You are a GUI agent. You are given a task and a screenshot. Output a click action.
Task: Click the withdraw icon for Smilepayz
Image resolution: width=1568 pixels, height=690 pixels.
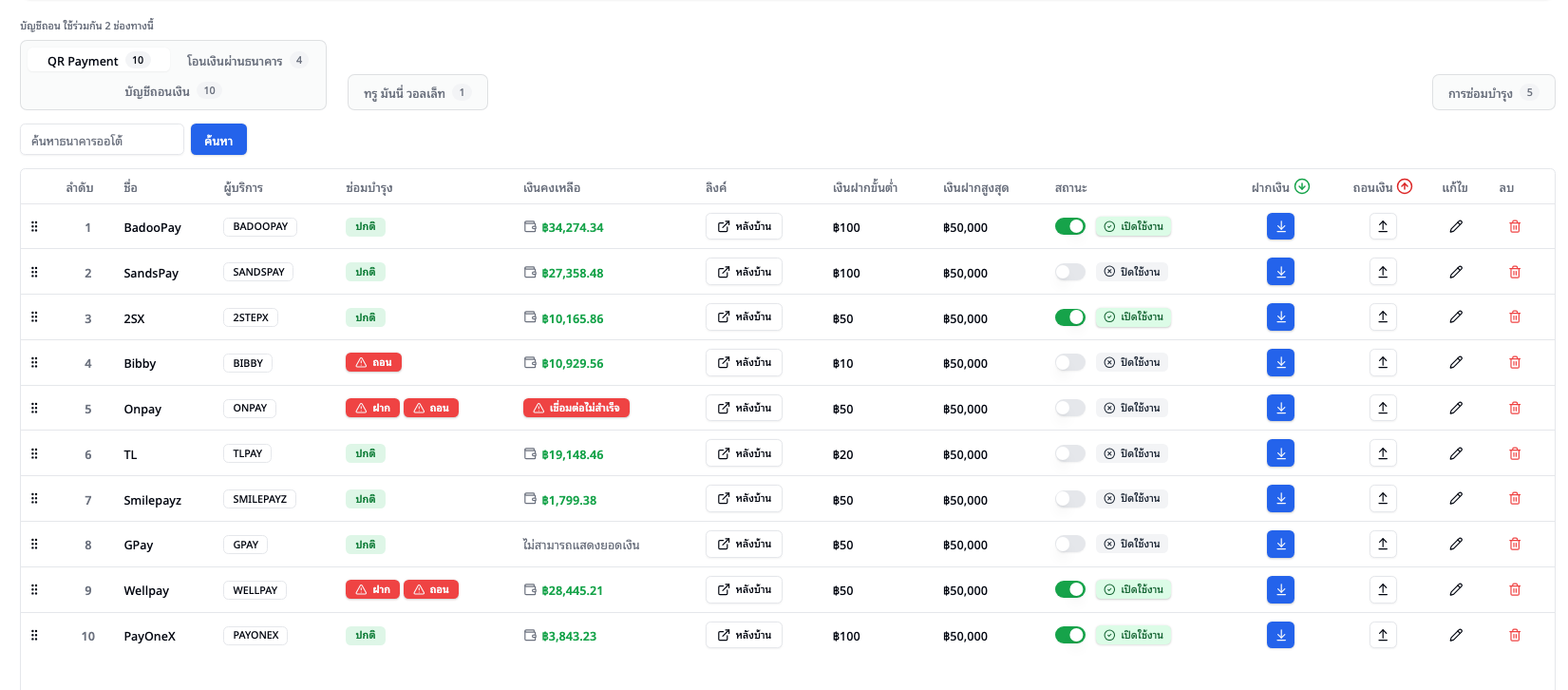point(1382,499)
